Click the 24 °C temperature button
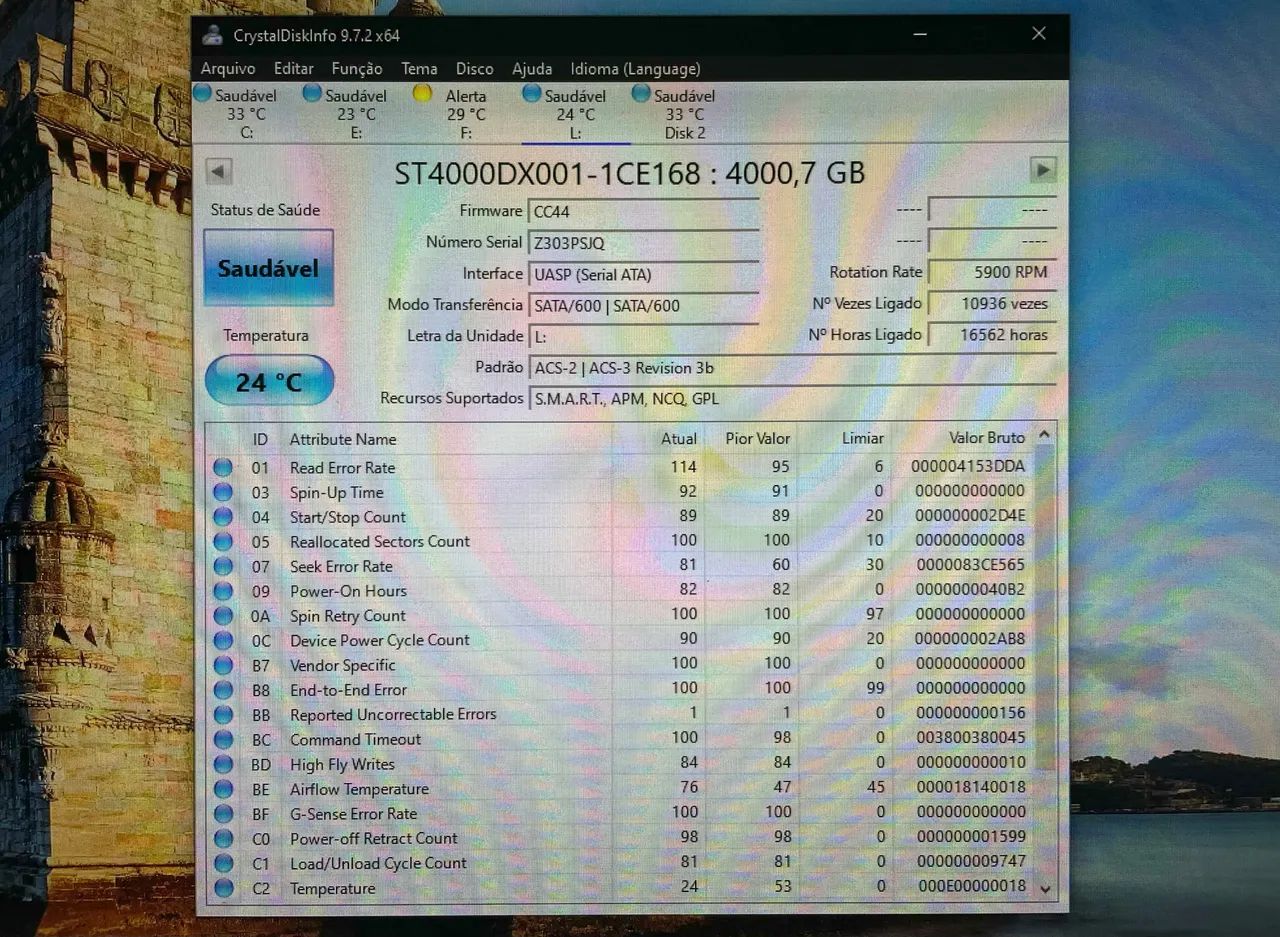The height and width of the screenshot is (937, 1280). [269, 381]
